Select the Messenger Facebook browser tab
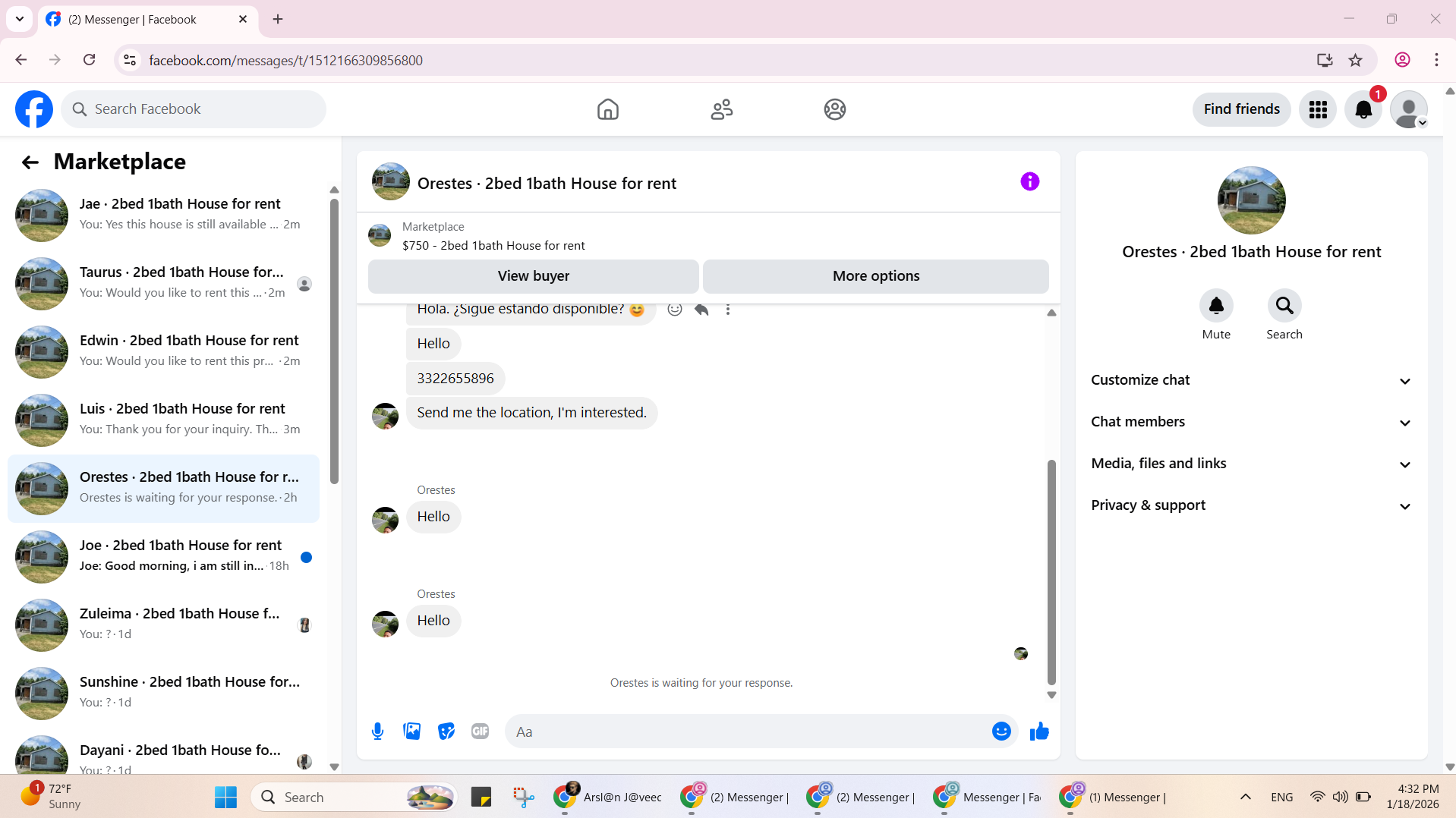Viewport: 1456px width, 818px height. tap(148, 19)
